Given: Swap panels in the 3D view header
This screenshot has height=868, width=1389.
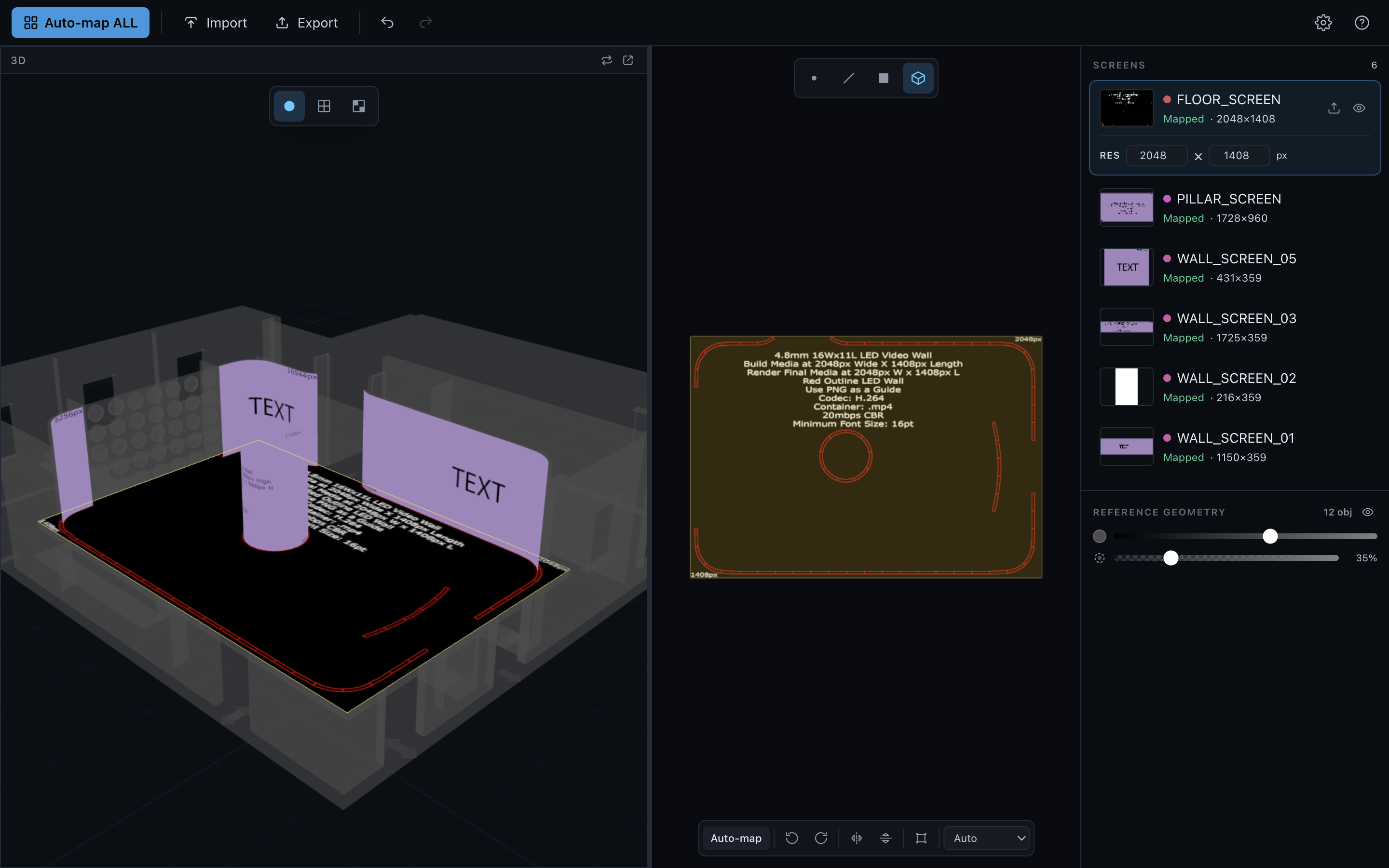Looking at the screenshot, I should (606, 60).
